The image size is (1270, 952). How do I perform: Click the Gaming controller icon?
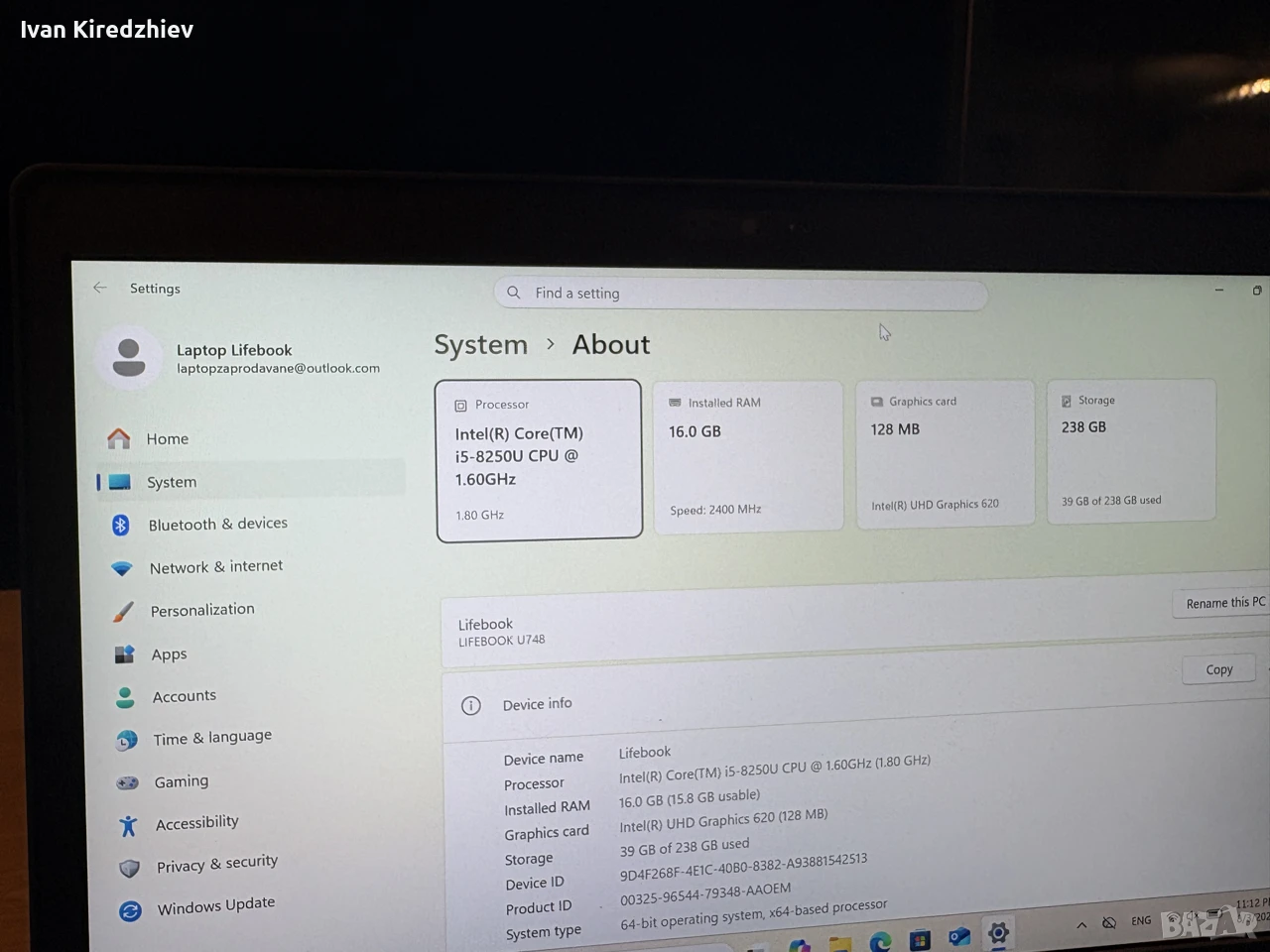tap(127, 783)
